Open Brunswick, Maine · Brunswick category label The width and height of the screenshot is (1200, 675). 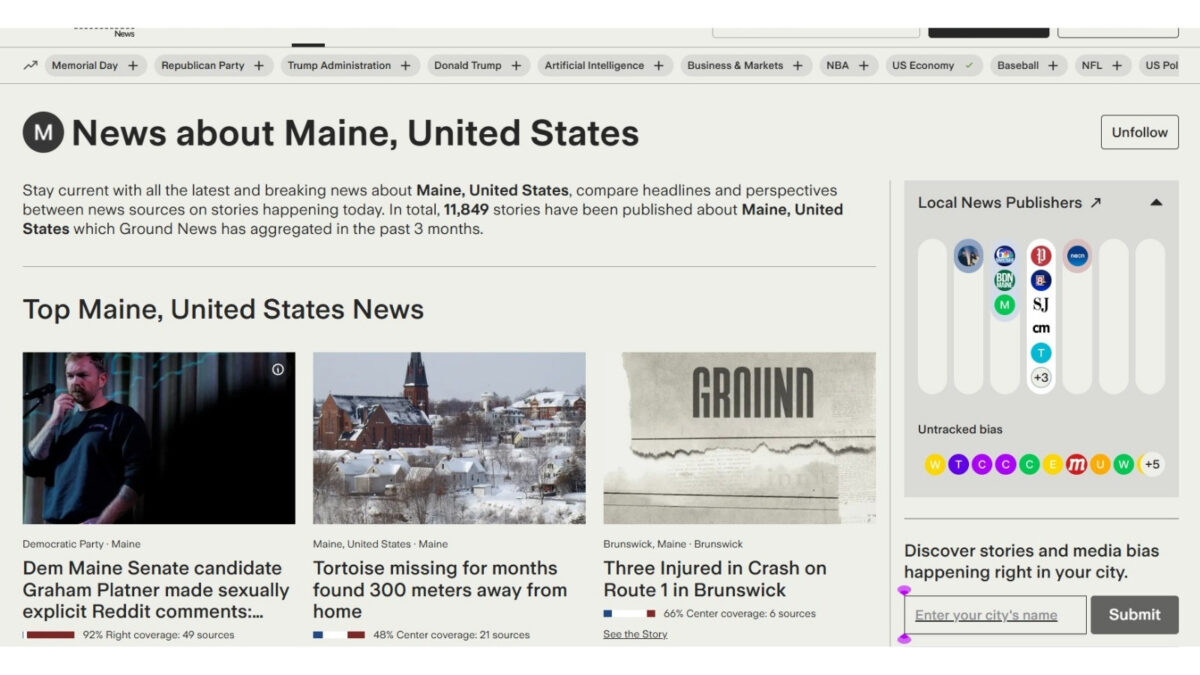point(673,544)
